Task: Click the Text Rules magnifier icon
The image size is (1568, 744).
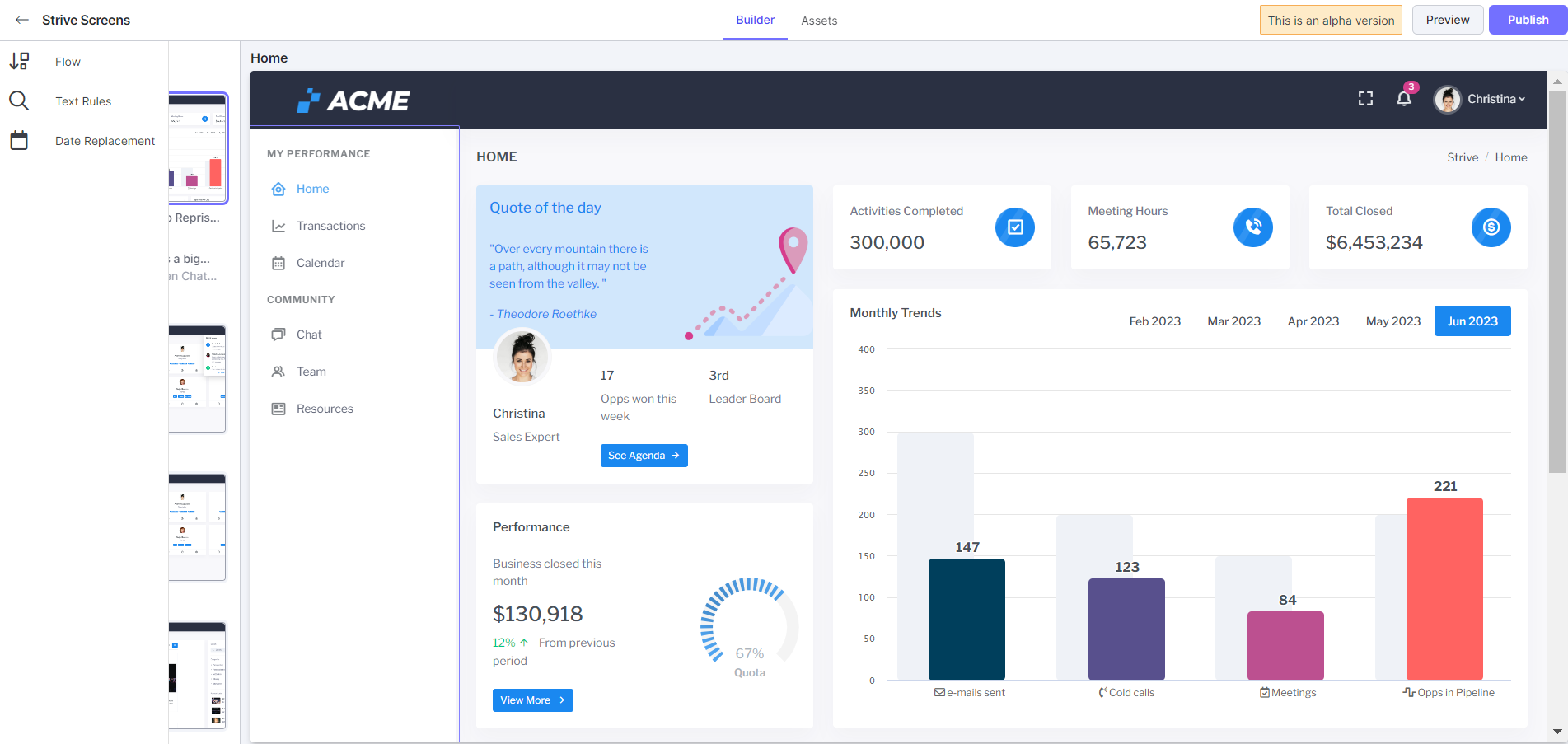Action: pos(19,101)
